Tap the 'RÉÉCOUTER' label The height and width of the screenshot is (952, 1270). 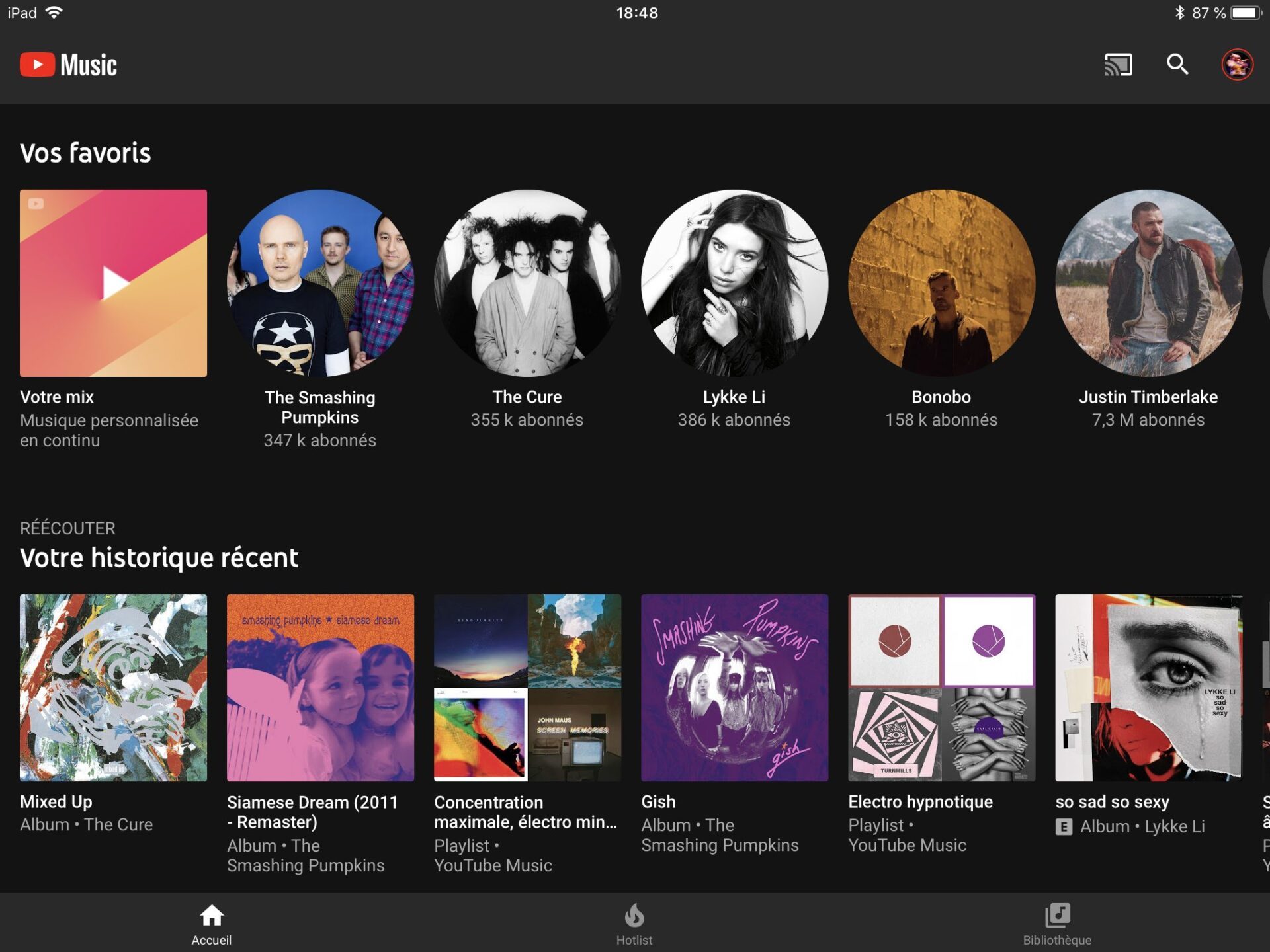(67, 528)
